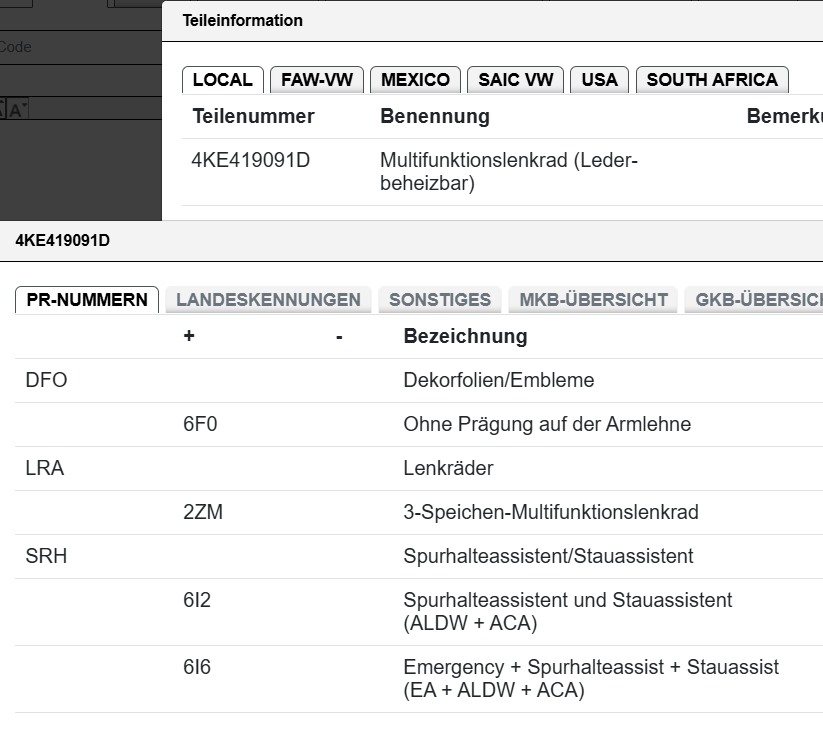Switch to the SAIC VW tab

(x=515, y=80)
